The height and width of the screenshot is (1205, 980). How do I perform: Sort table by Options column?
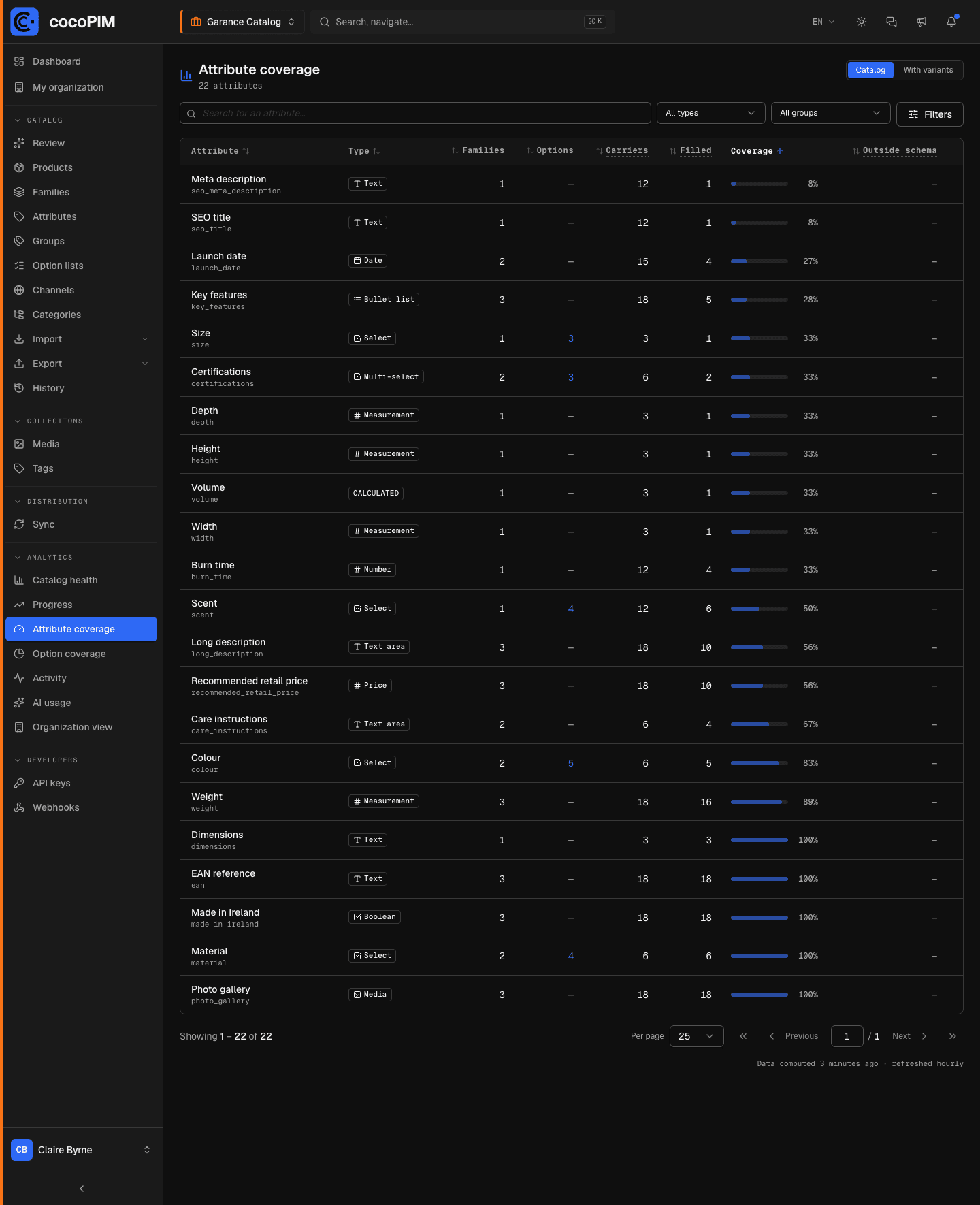550,150
